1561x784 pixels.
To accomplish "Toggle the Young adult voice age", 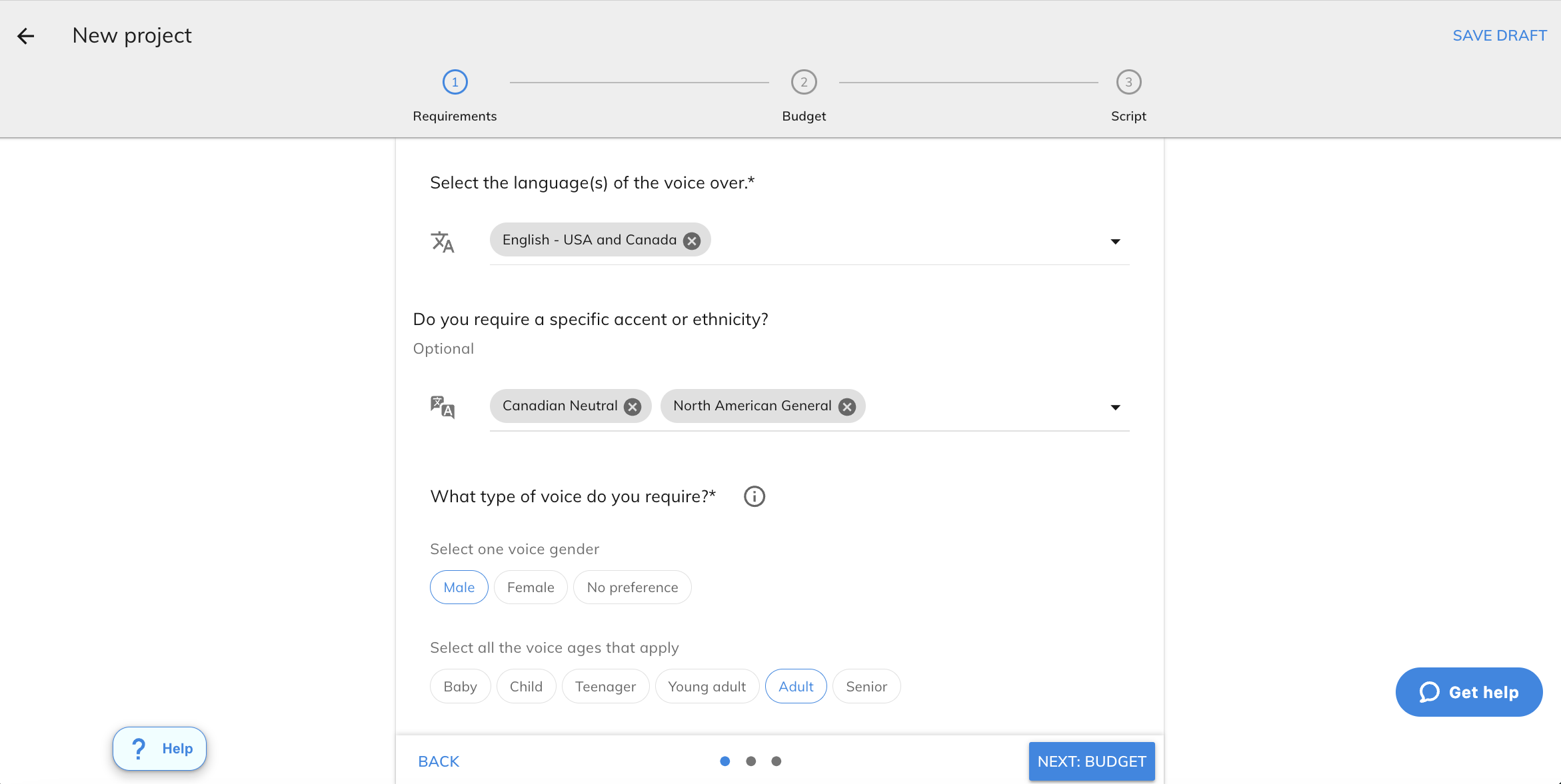I will [707, 686].
